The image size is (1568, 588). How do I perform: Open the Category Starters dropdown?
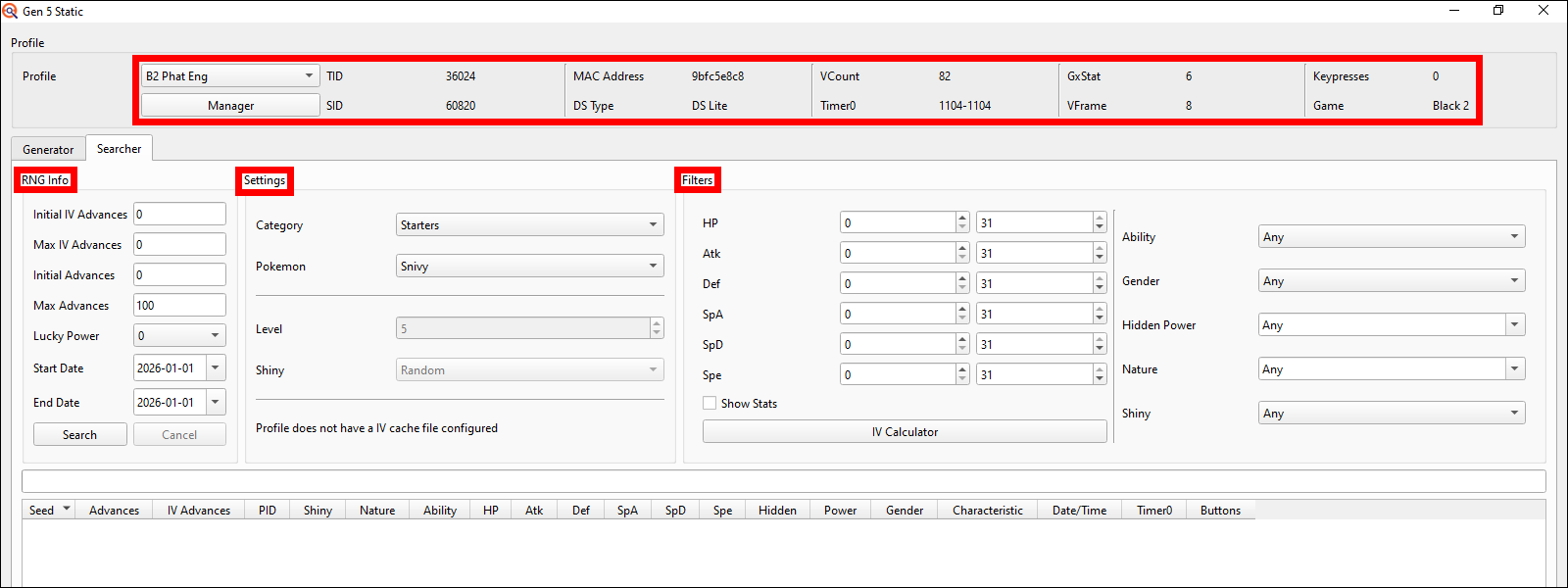530,224
